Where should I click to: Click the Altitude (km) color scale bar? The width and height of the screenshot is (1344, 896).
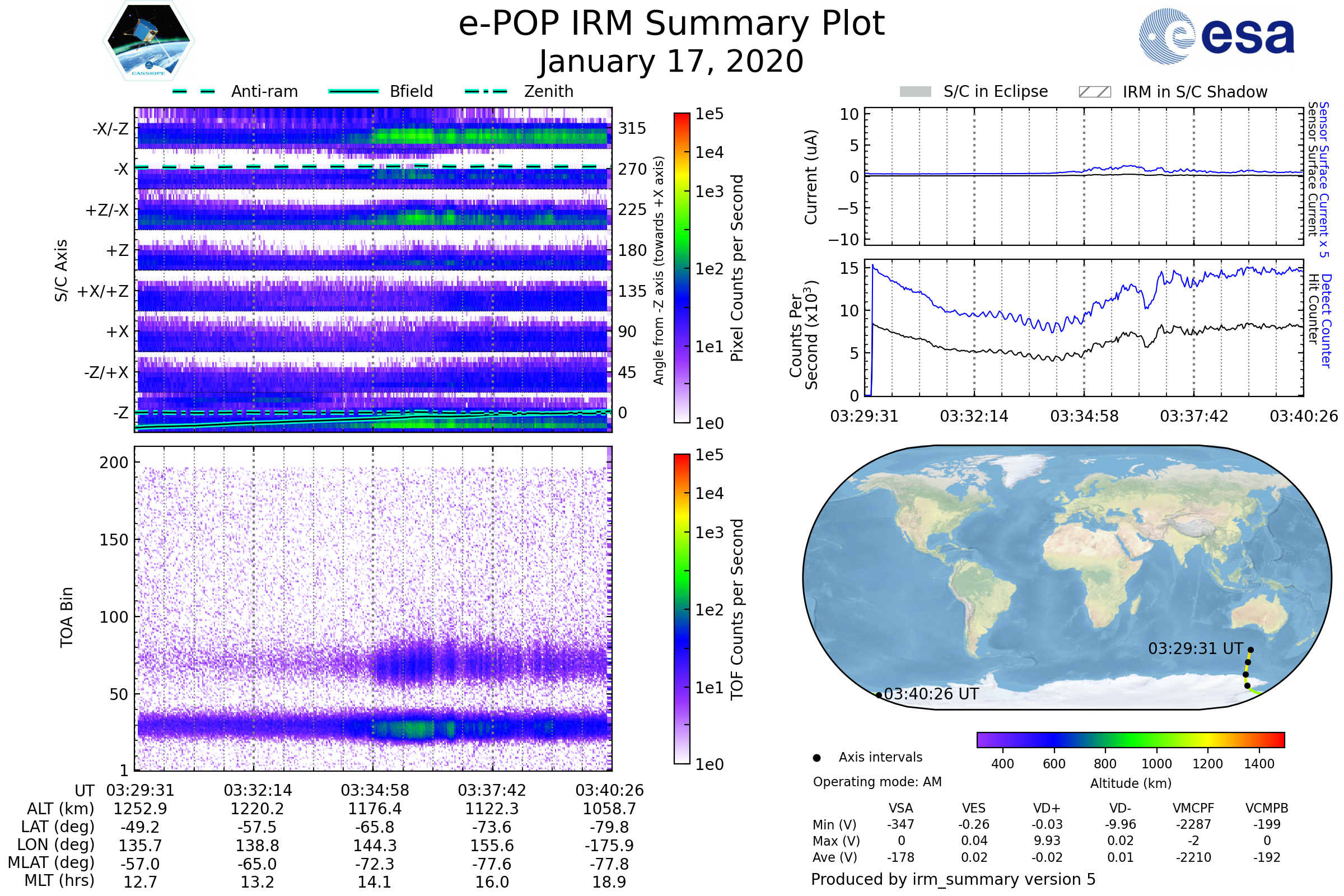pyautogui.click(x=1130, y=739)
